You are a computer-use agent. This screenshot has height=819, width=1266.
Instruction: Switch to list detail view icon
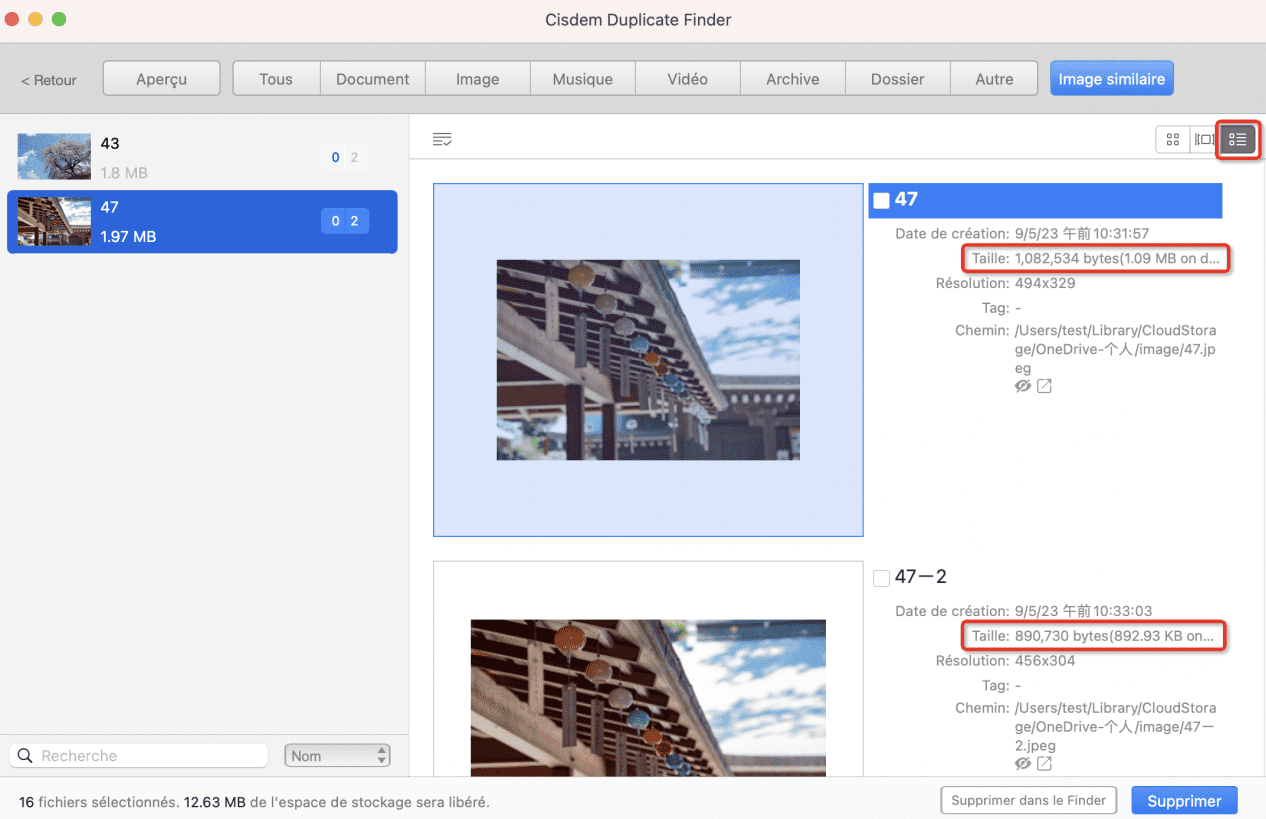coord(1238,140)
